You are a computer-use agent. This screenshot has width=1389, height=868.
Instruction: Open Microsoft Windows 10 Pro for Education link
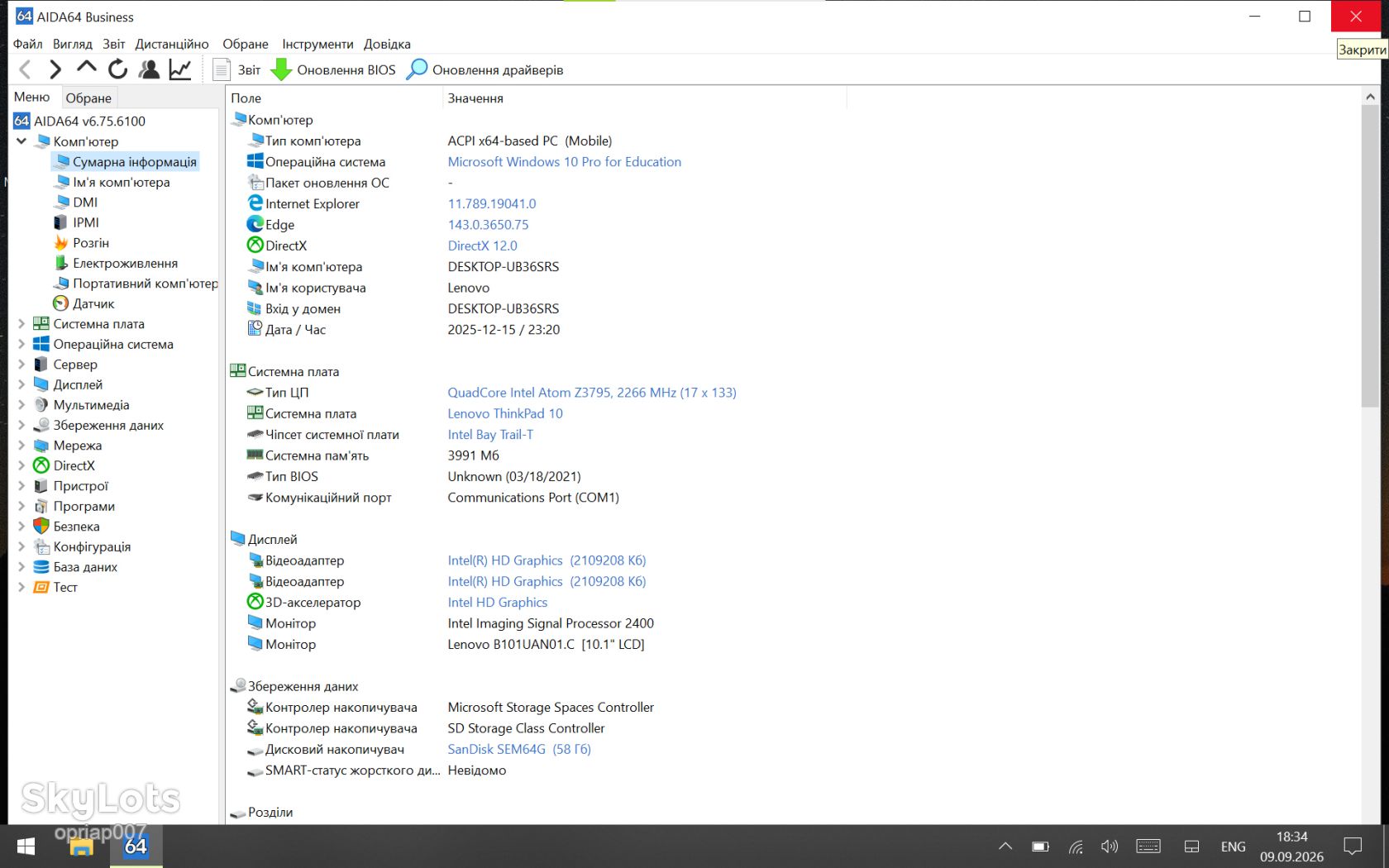point(565,162)
